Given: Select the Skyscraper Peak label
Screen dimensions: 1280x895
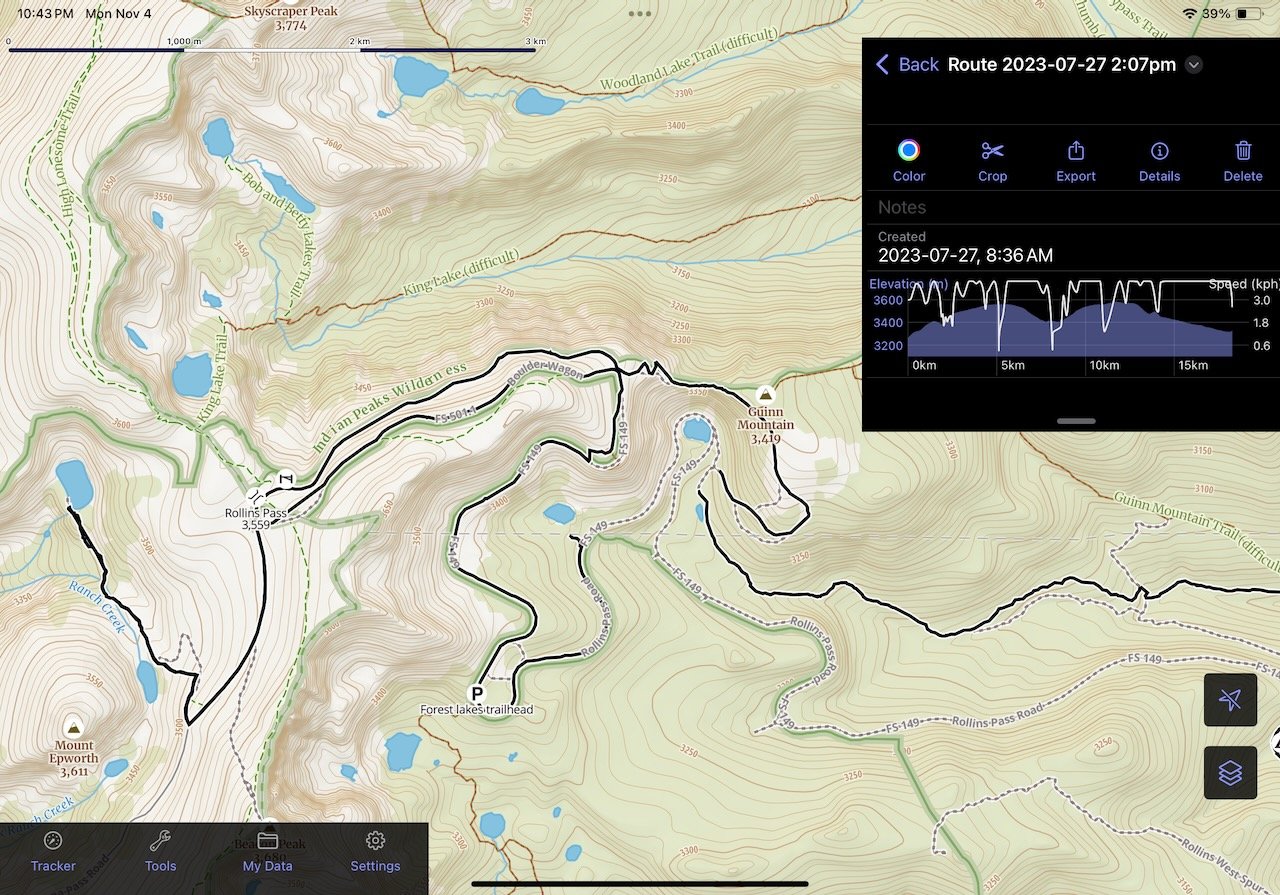Looking at the screenshot, I should (292, 18).
